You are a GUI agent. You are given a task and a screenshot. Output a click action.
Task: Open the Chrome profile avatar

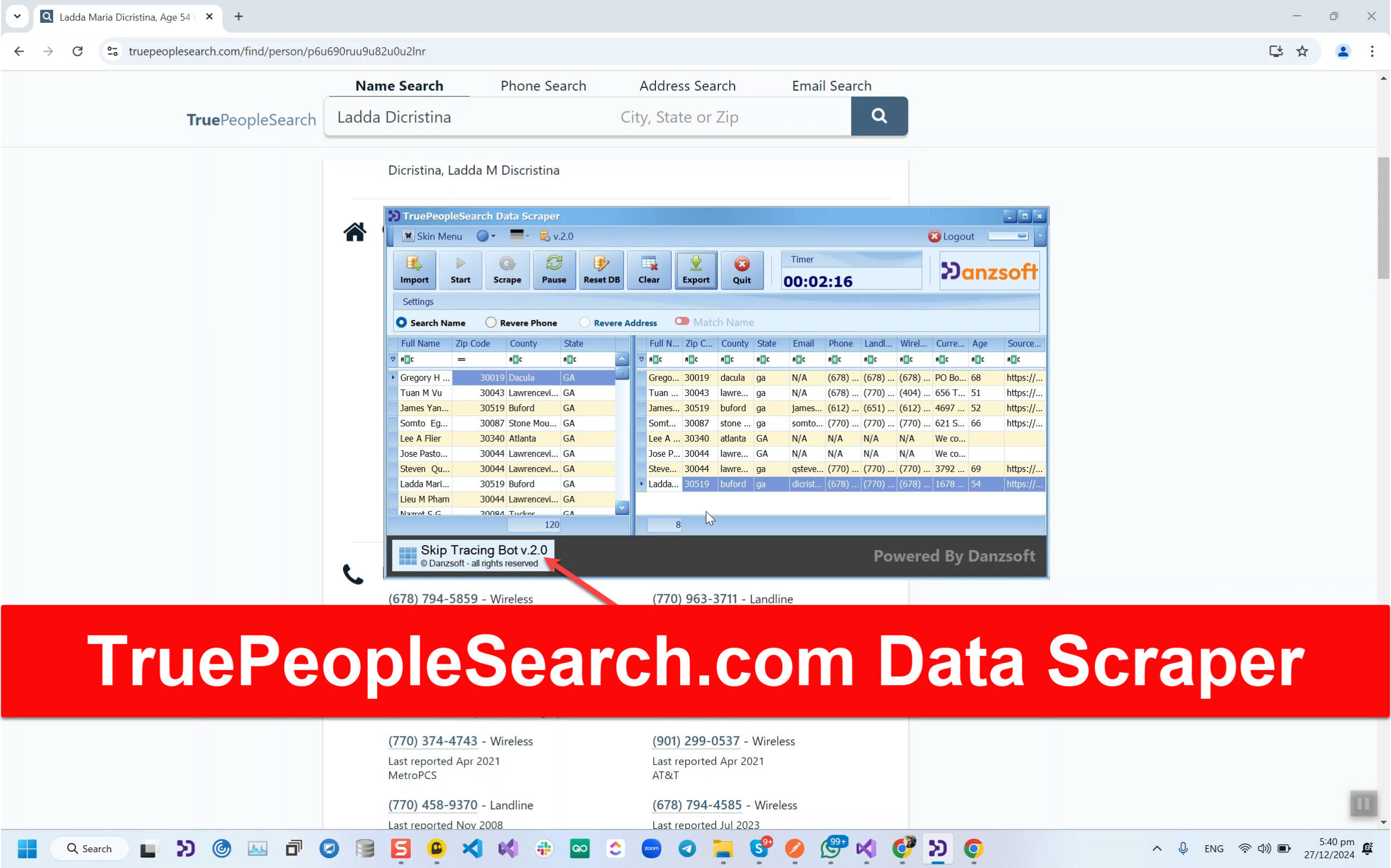[1343, 51]
